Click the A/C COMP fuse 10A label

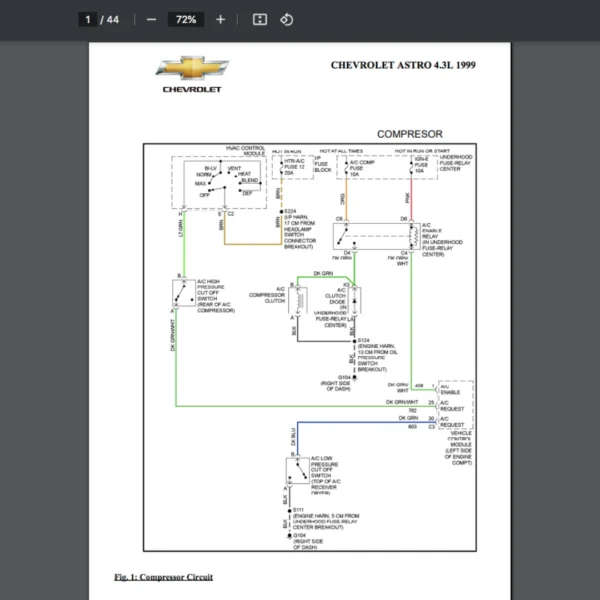(x=361, y=166)
